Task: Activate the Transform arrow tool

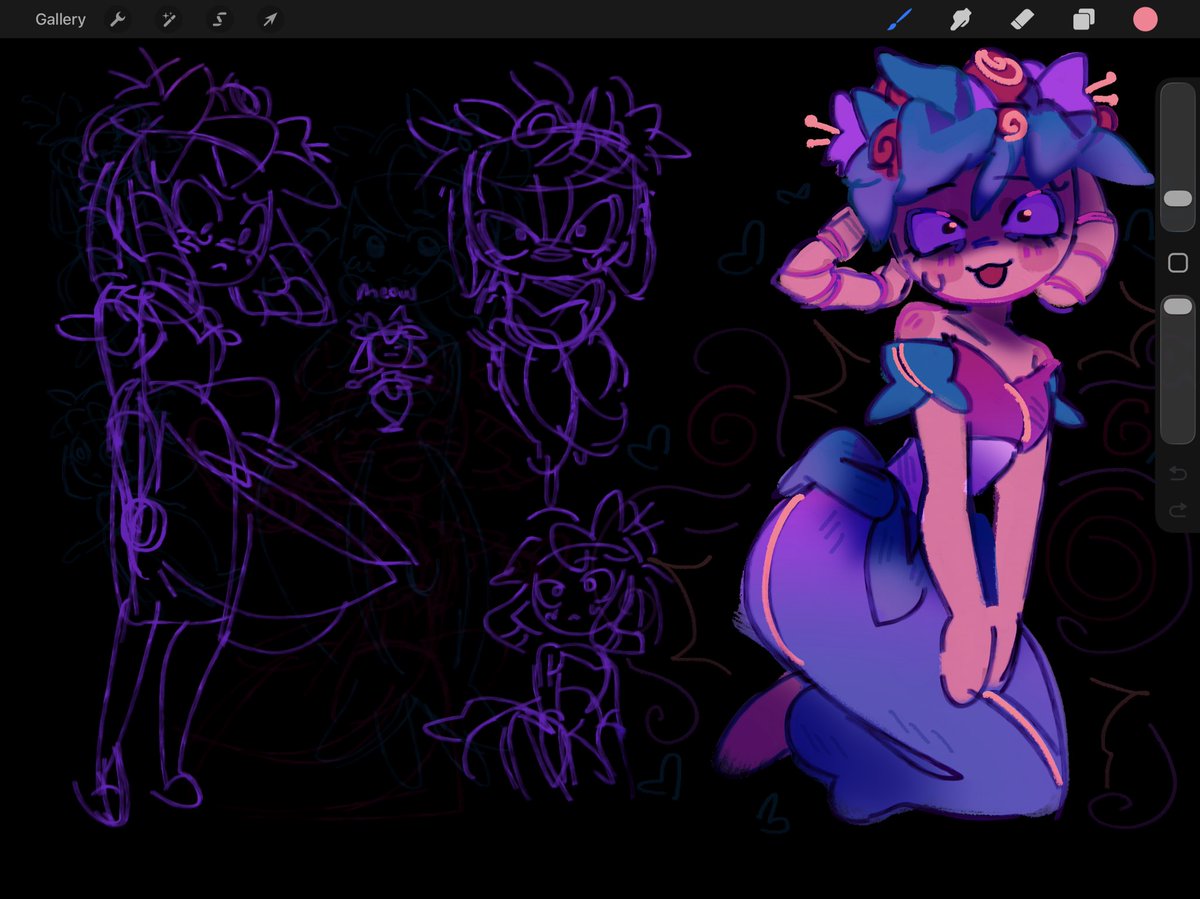Action: pyautogui.click(x=269, y=19)
